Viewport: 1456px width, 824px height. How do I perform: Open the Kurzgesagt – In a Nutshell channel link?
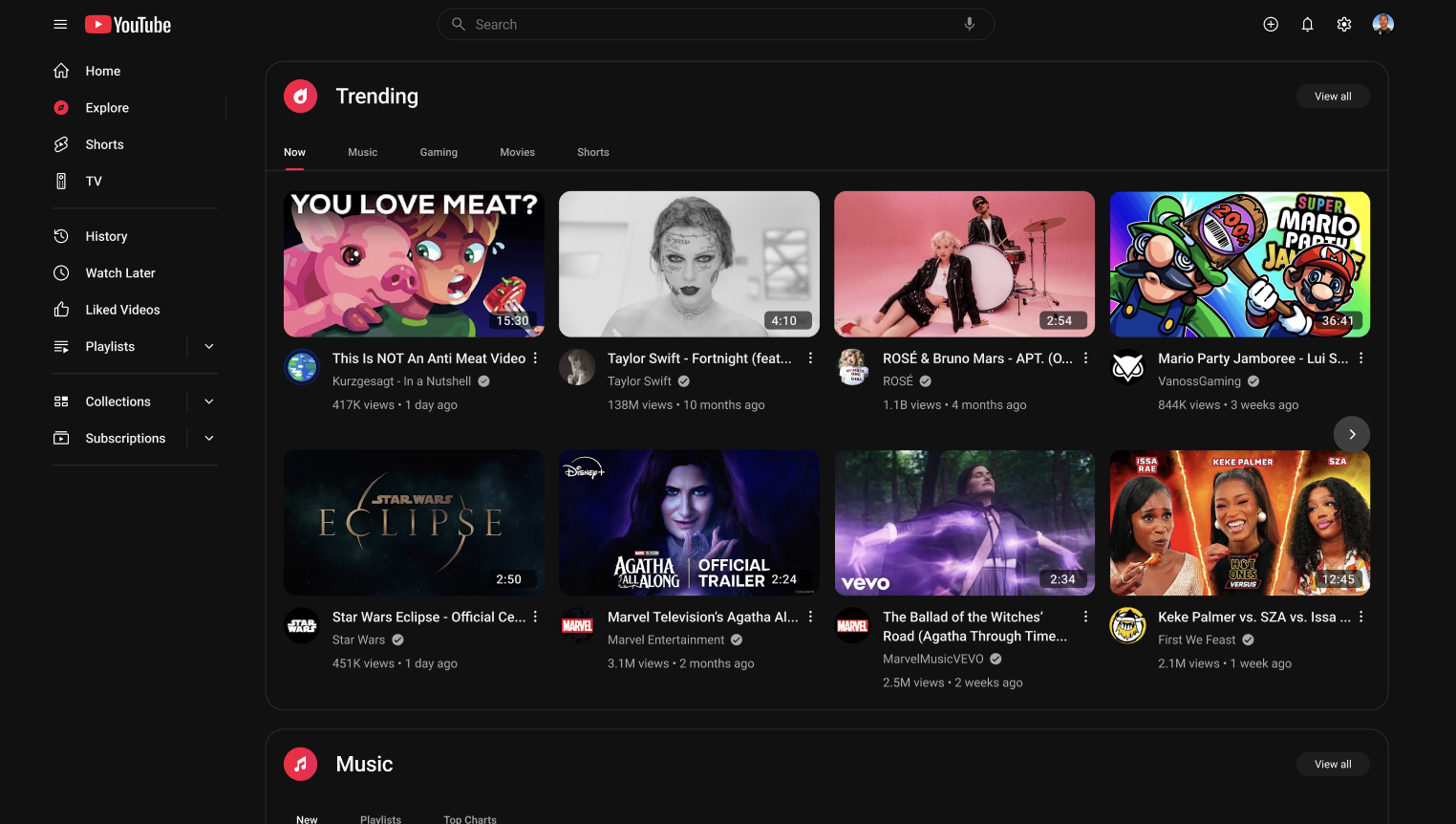pos(402,381)
